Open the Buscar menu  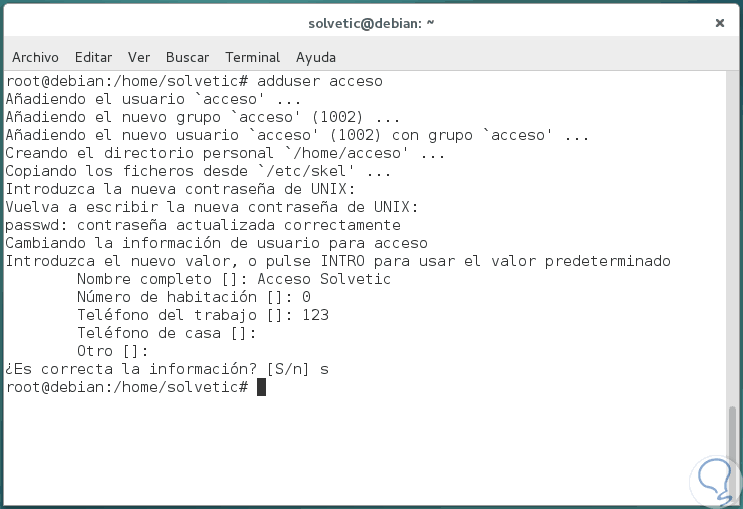click(x=187, y=57)
